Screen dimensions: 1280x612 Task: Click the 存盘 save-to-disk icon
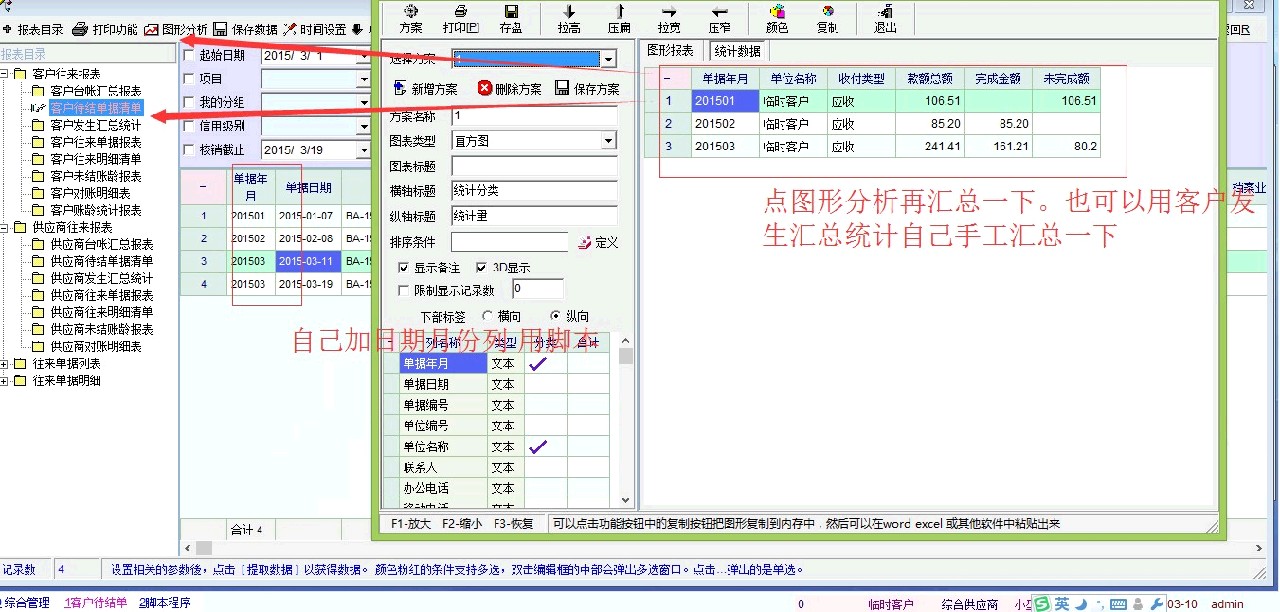pyautogui.click(x=511, y=12)
